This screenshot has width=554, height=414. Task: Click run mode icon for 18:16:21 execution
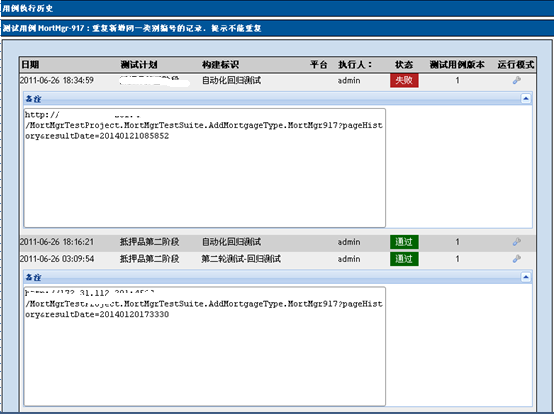pyautogui.click(x=517, y=242)
